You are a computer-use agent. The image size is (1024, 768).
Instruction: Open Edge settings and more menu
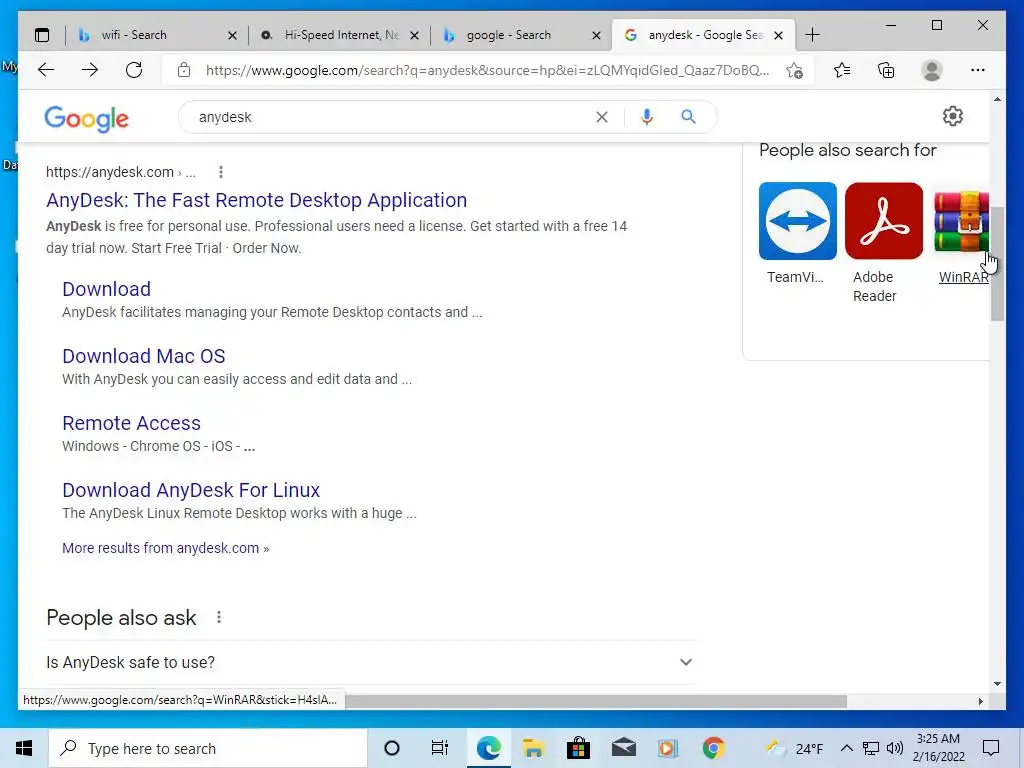pos(978,70)
